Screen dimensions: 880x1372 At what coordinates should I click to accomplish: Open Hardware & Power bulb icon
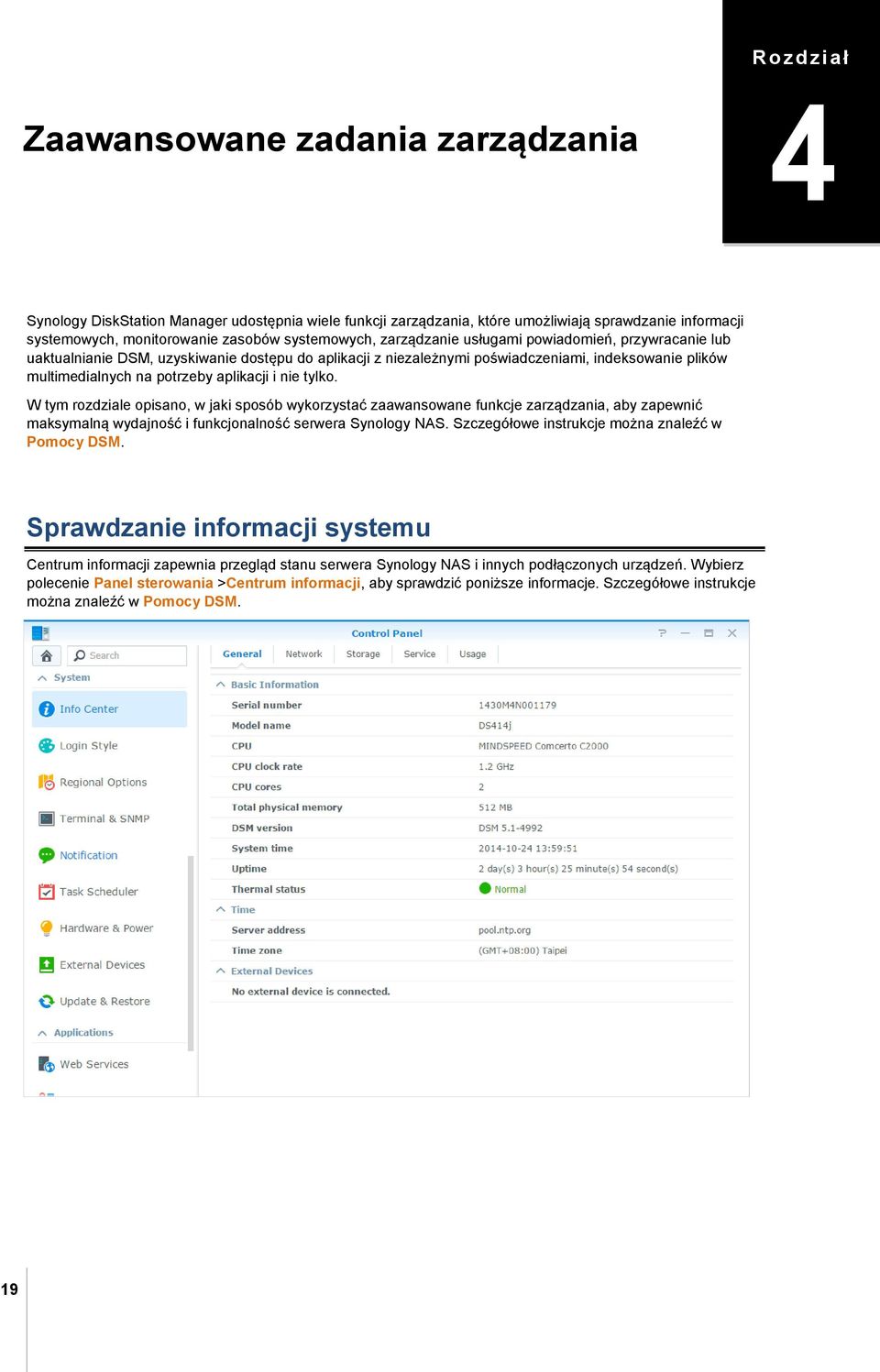tap(46, 928)
